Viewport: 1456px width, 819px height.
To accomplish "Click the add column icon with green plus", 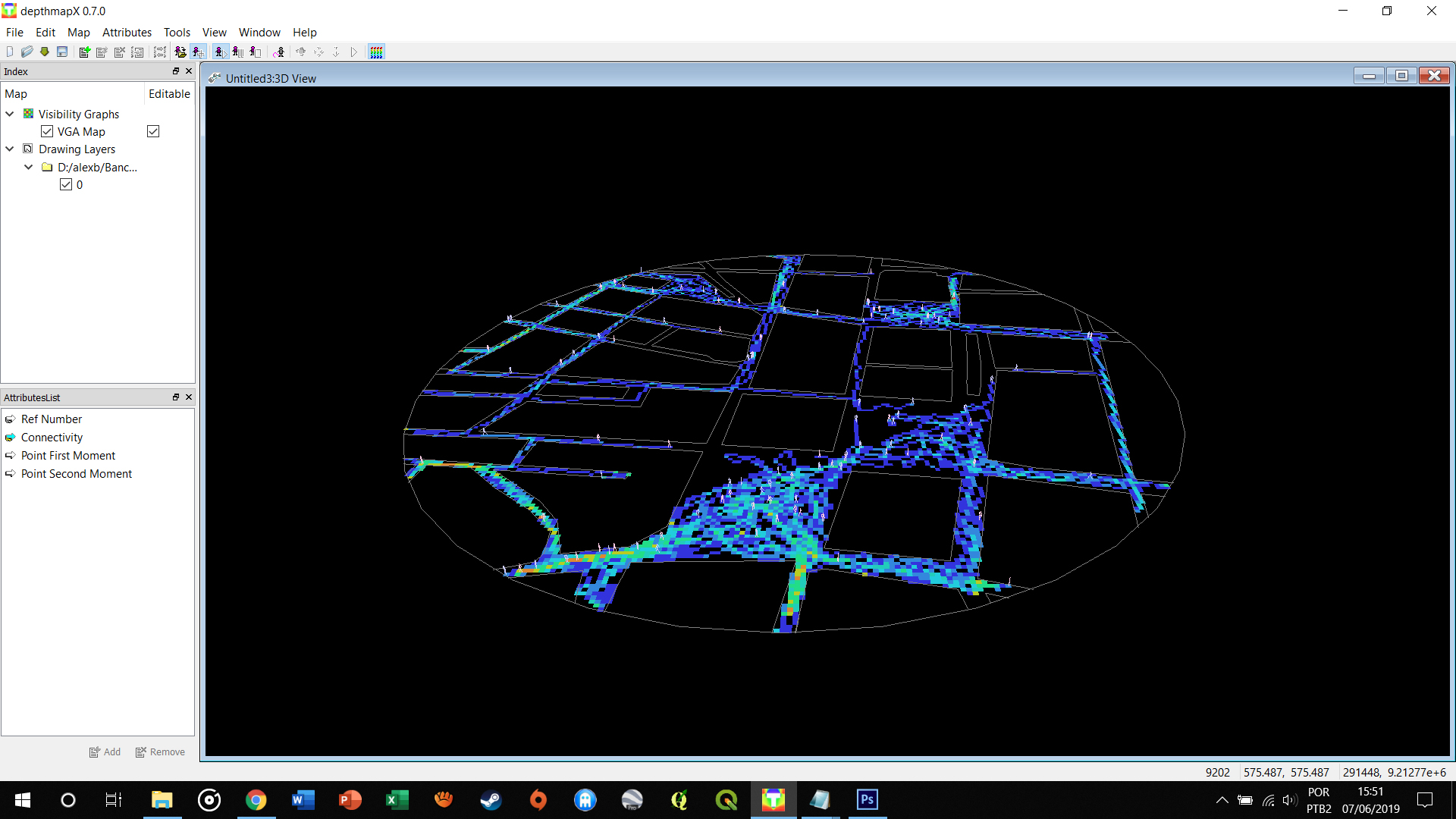I will pyautogui.click(x=84, y=52).
